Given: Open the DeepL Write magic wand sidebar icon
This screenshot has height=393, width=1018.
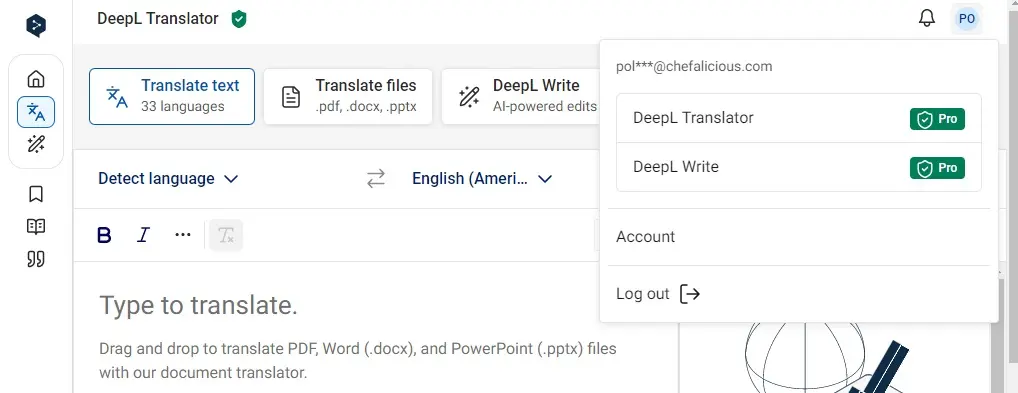Looking at the screenshot, I should point(36,144).
